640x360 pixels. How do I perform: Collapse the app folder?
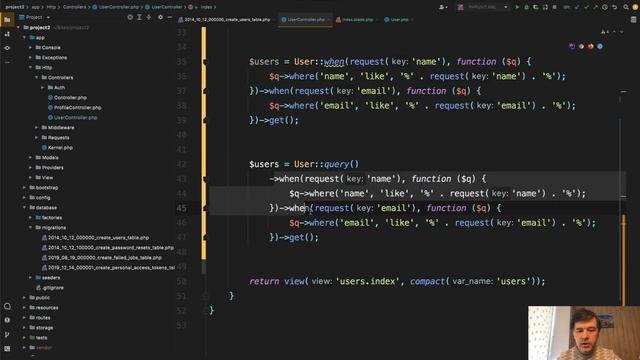pyautogui.click(x=24, y=38)
